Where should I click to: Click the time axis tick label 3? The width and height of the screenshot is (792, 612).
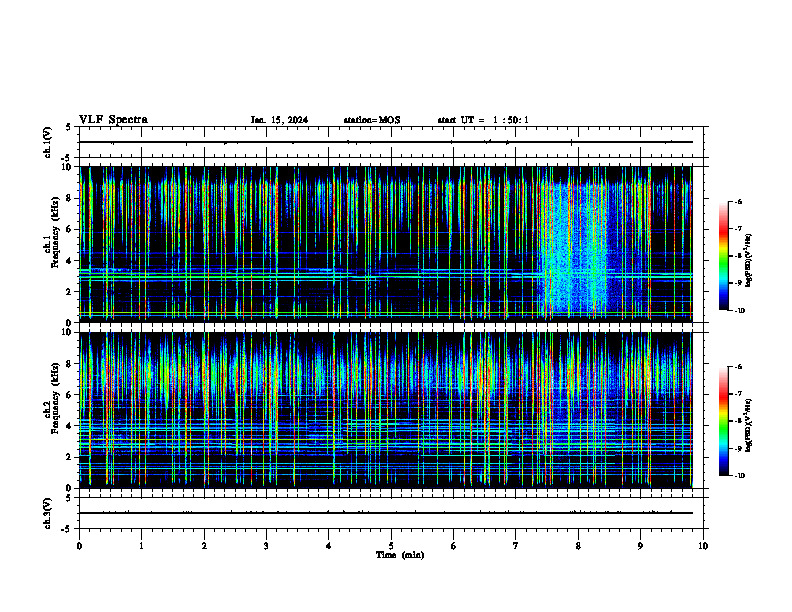pos(266,546)
